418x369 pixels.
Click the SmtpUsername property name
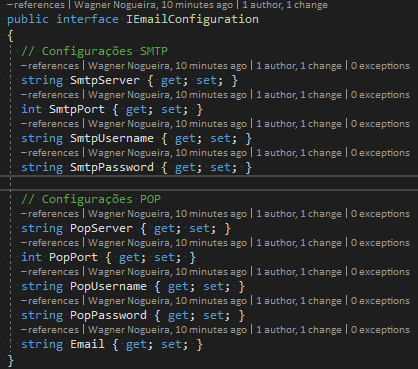[112, 138]
